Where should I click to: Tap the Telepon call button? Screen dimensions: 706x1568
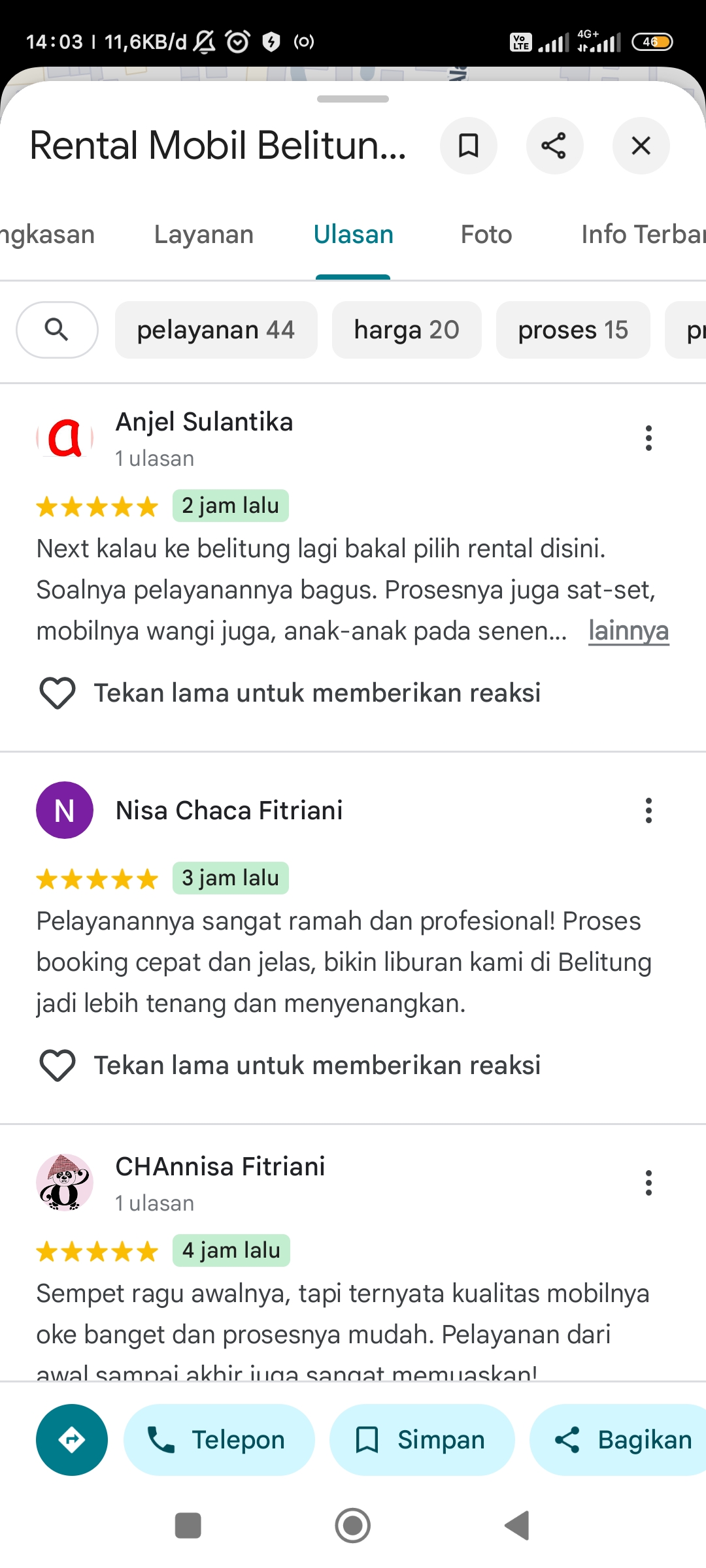point(219,1440)
